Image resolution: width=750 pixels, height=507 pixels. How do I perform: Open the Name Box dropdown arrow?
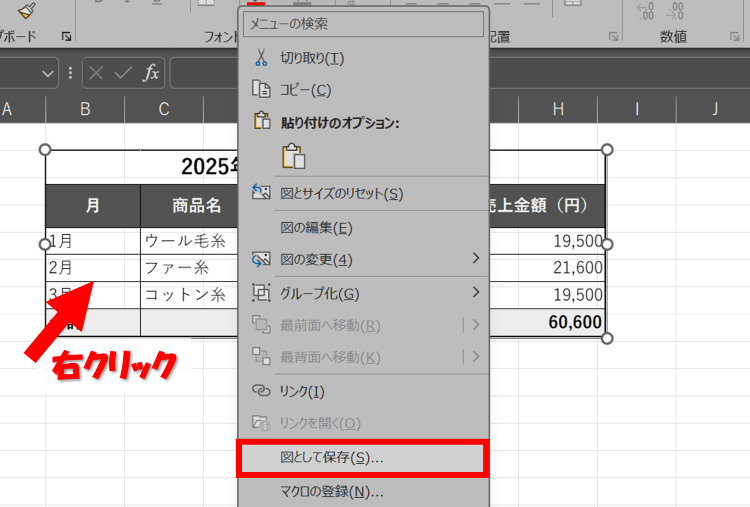(47, 74)
